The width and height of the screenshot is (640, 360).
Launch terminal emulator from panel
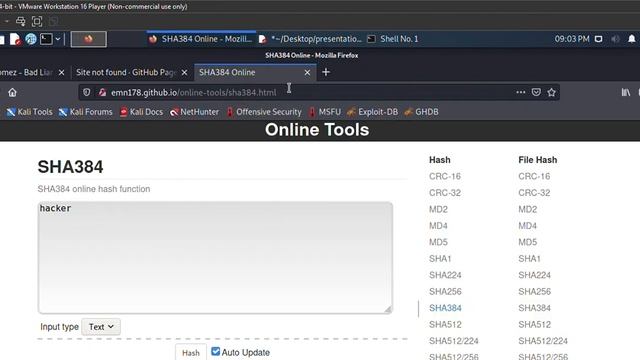click(x=46, y=39)
